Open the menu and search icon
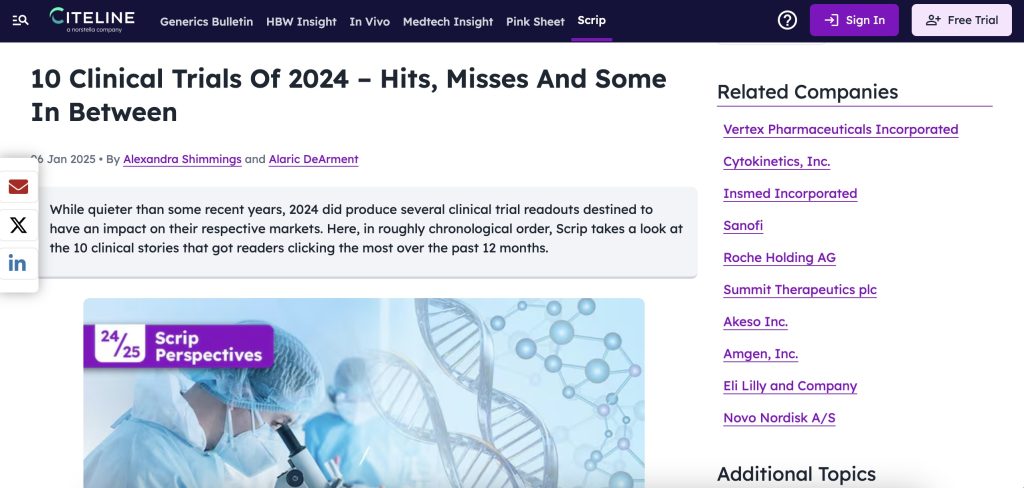Screen dimensions: 1024x488 tap(21, 20)
